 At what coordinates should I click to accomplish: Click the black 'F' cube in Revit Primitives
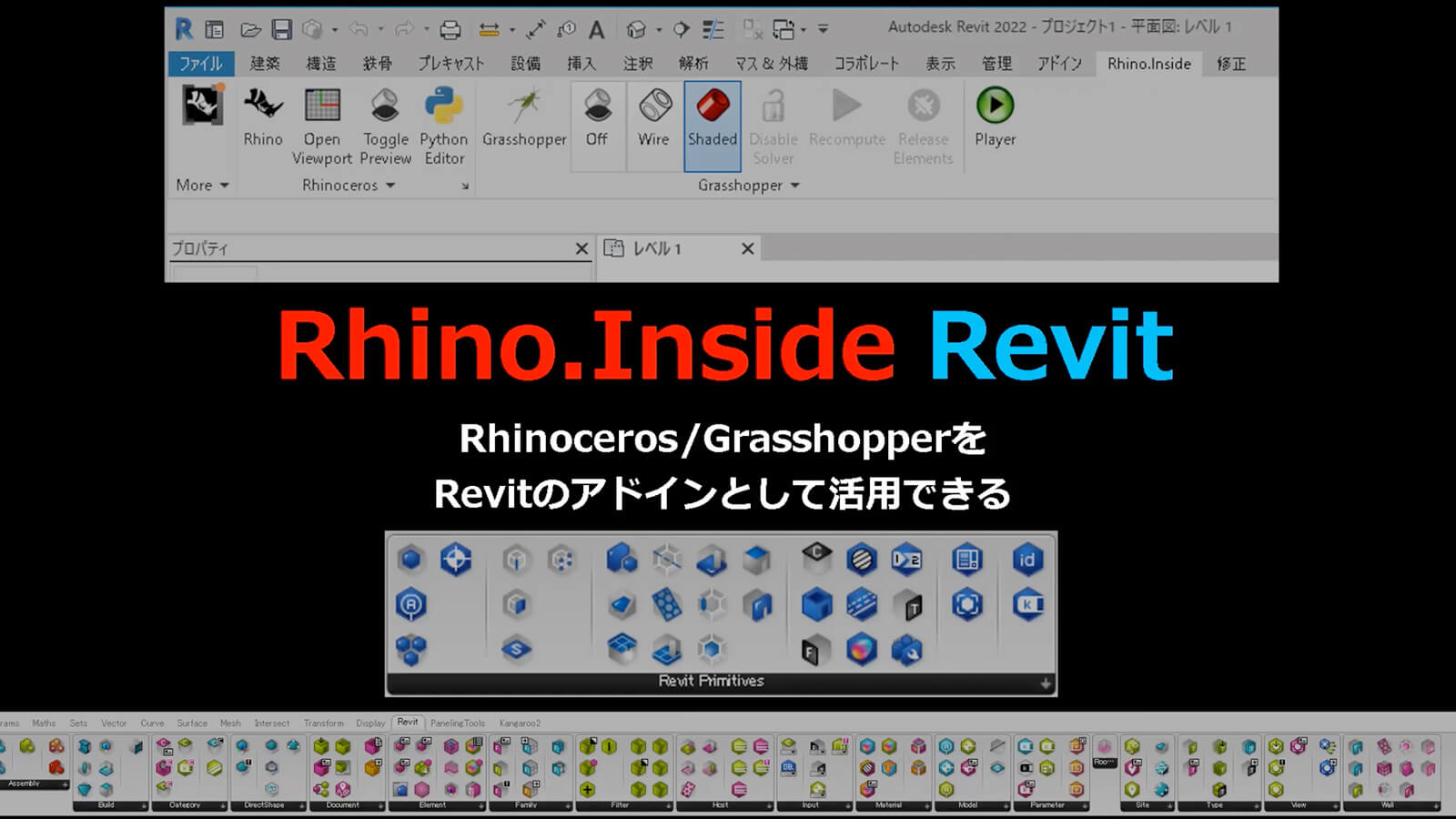[x=814, y=650]
